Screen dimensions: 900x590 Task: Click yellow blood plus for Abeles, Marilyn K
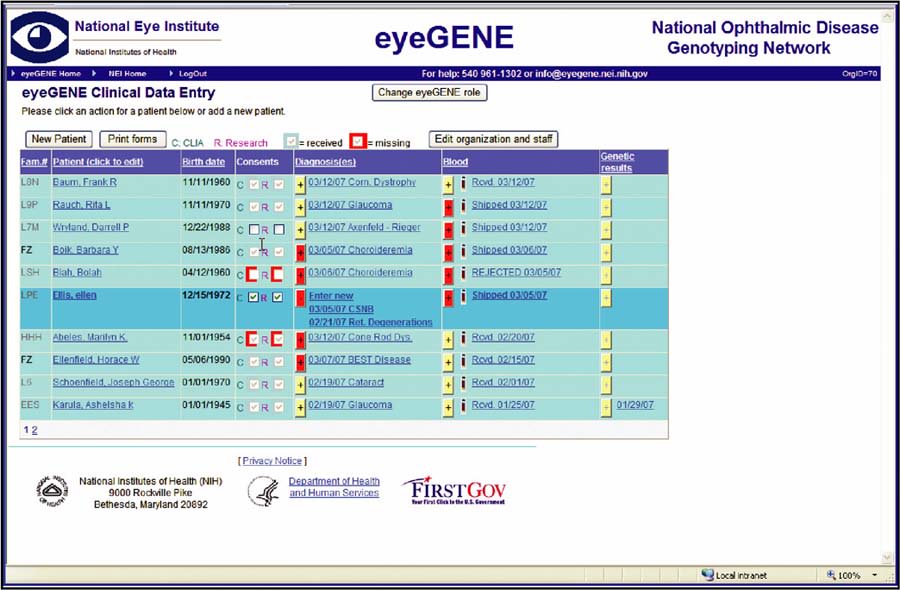(x=448, y=340)
